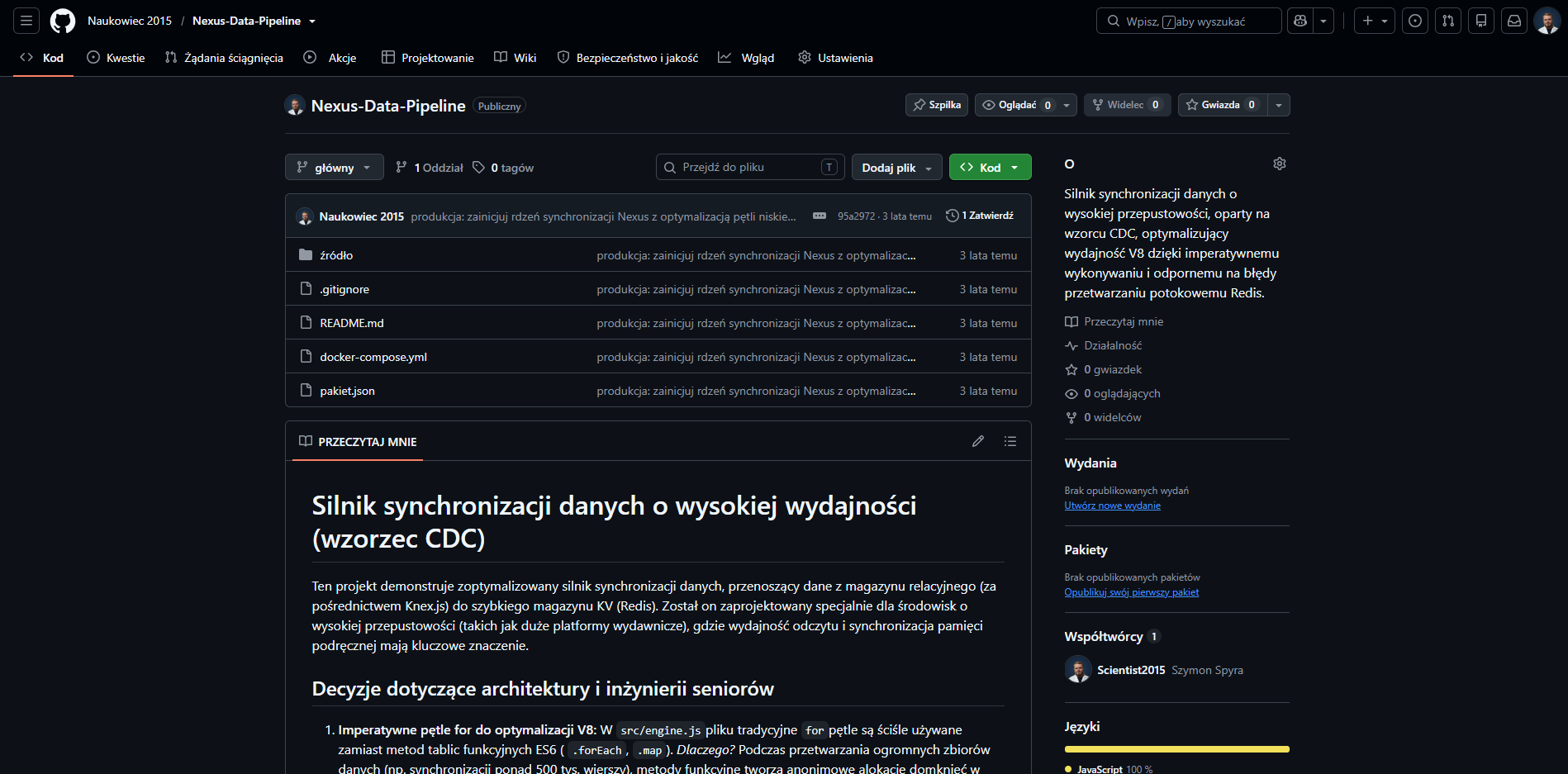
Task: Click the gear icon to edit About details
Action: coord(1280,164)
